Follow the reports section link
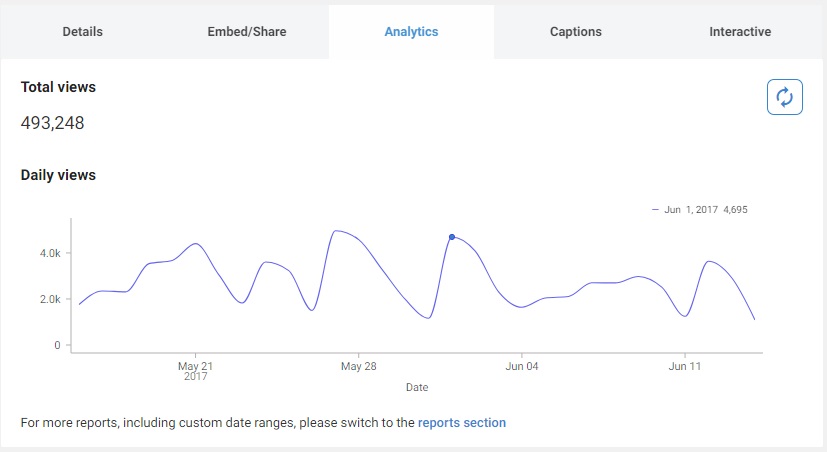827x452 pixels. (x=462, y=423)
